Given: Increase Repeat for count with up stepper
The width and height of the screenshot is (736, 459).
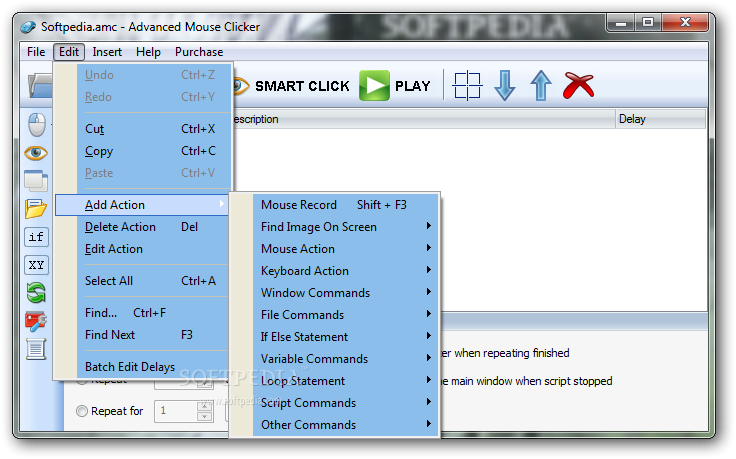Looking at the screenshot, I should [205, 406].
